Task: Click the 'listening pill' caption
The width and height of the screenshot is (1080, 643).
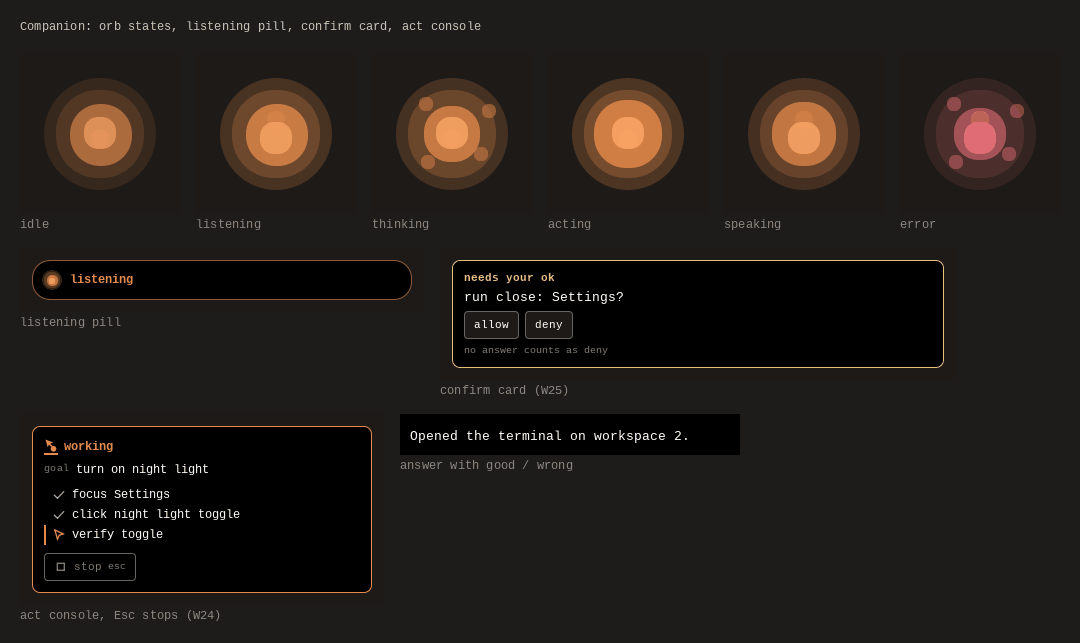Action: click(71, 322)
